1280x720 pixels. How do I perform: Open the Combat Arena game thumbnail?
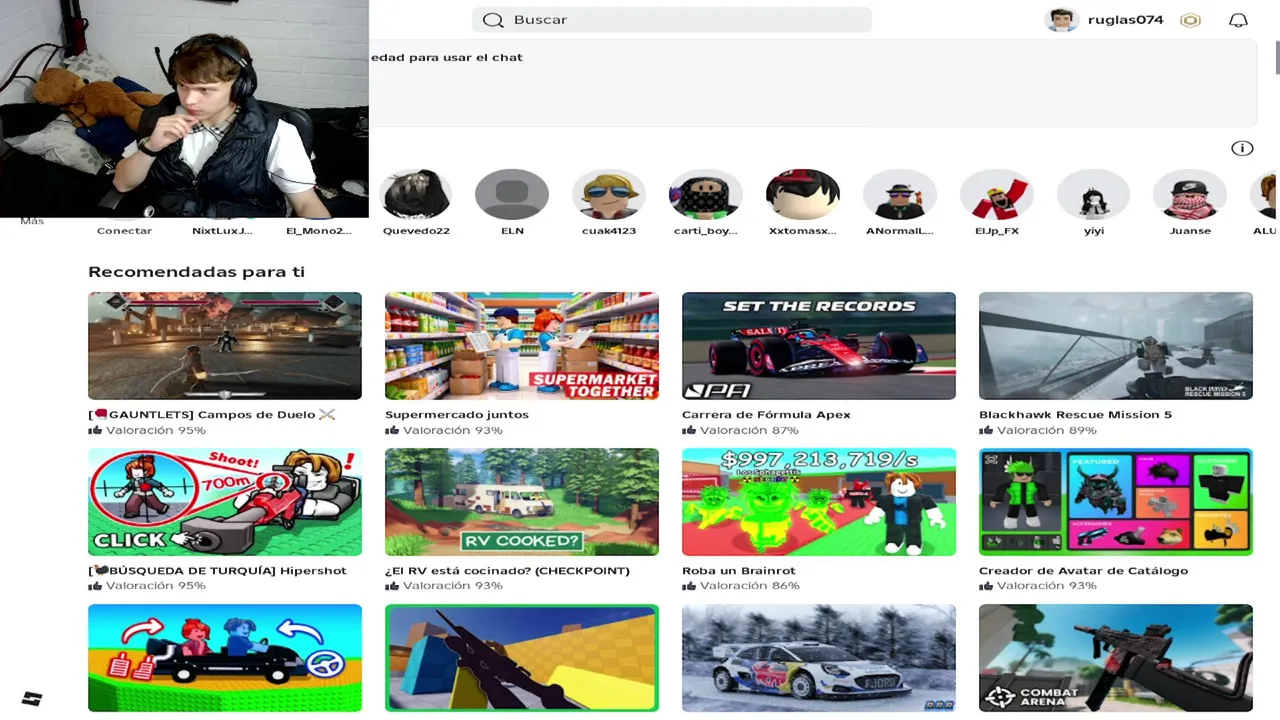click(x=1116, y=658)
